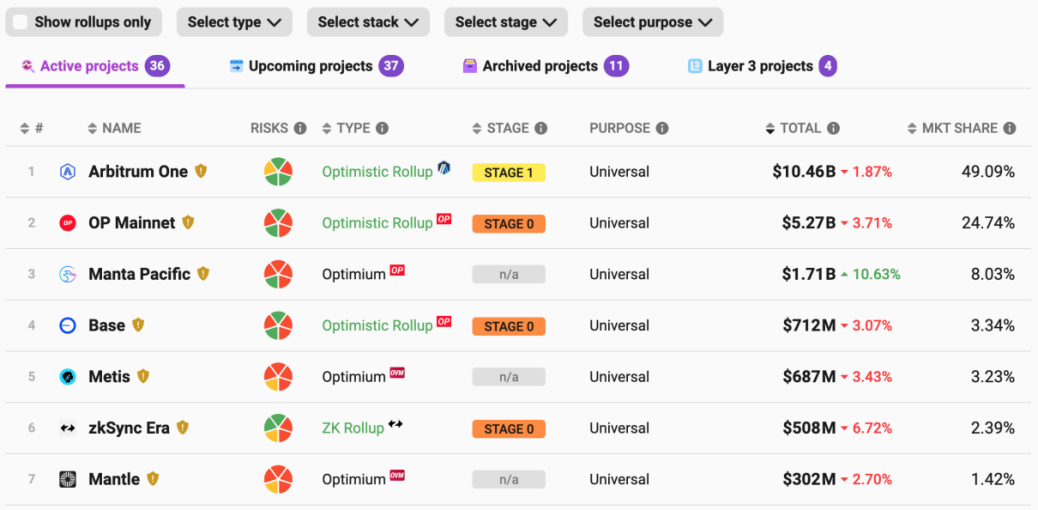Click the OP Mainnet risk pie chart
The height and width of the screenshot is (510, 1038).
pos(278,223)
